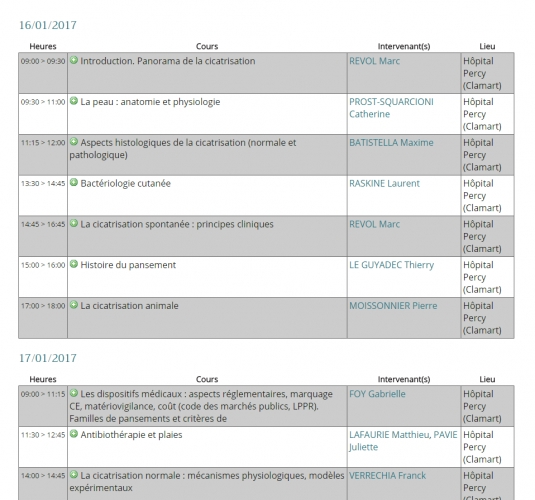Viewport: 535px width, 500px height.
Task: Click VERRECHIA Franck speaker link
Action: click(387, 476)
